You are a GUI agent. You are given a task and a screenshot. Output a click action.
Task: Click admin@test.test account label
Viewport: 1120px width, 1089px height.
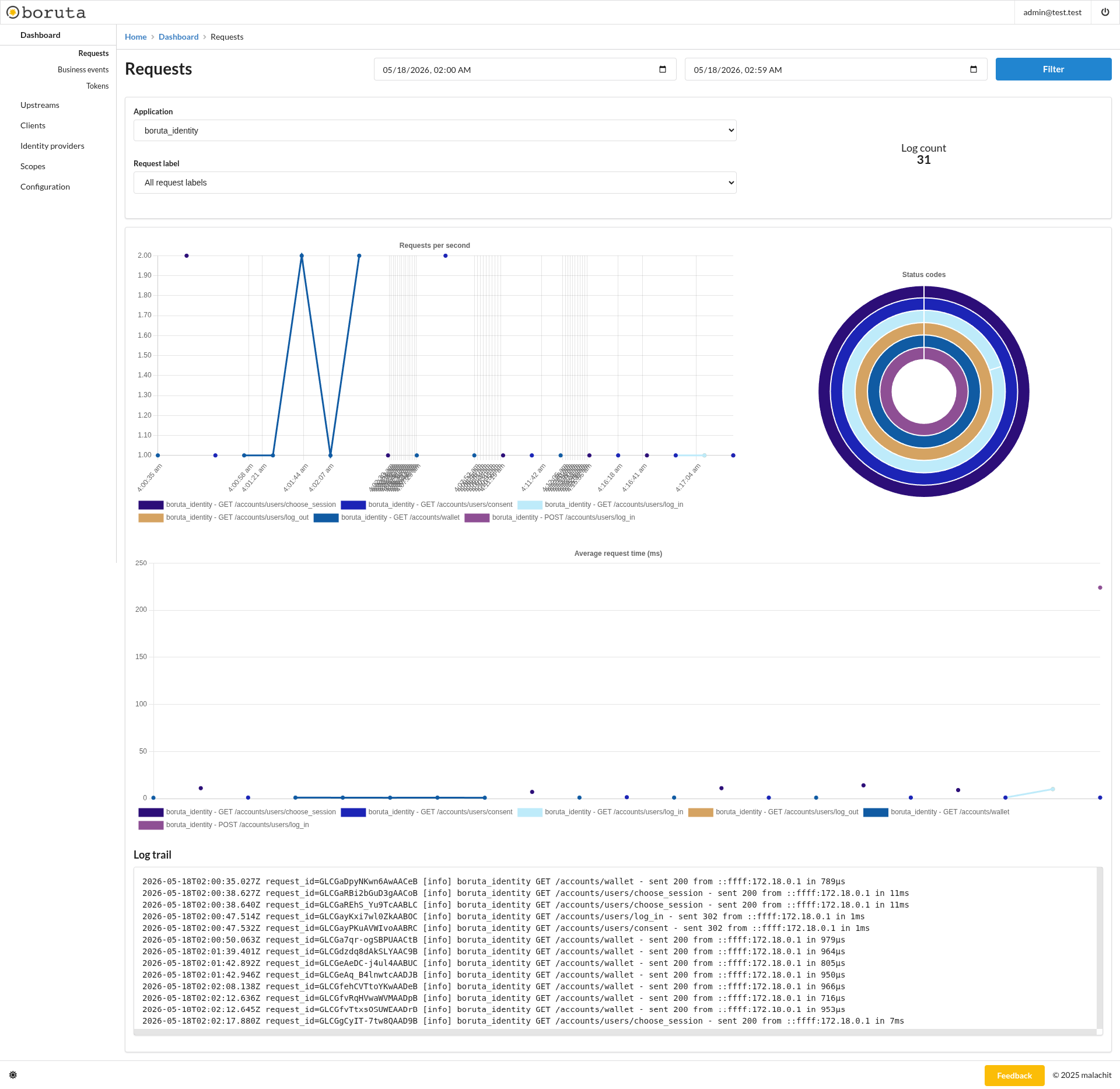pyautogui.click(x=1052, y=12)
